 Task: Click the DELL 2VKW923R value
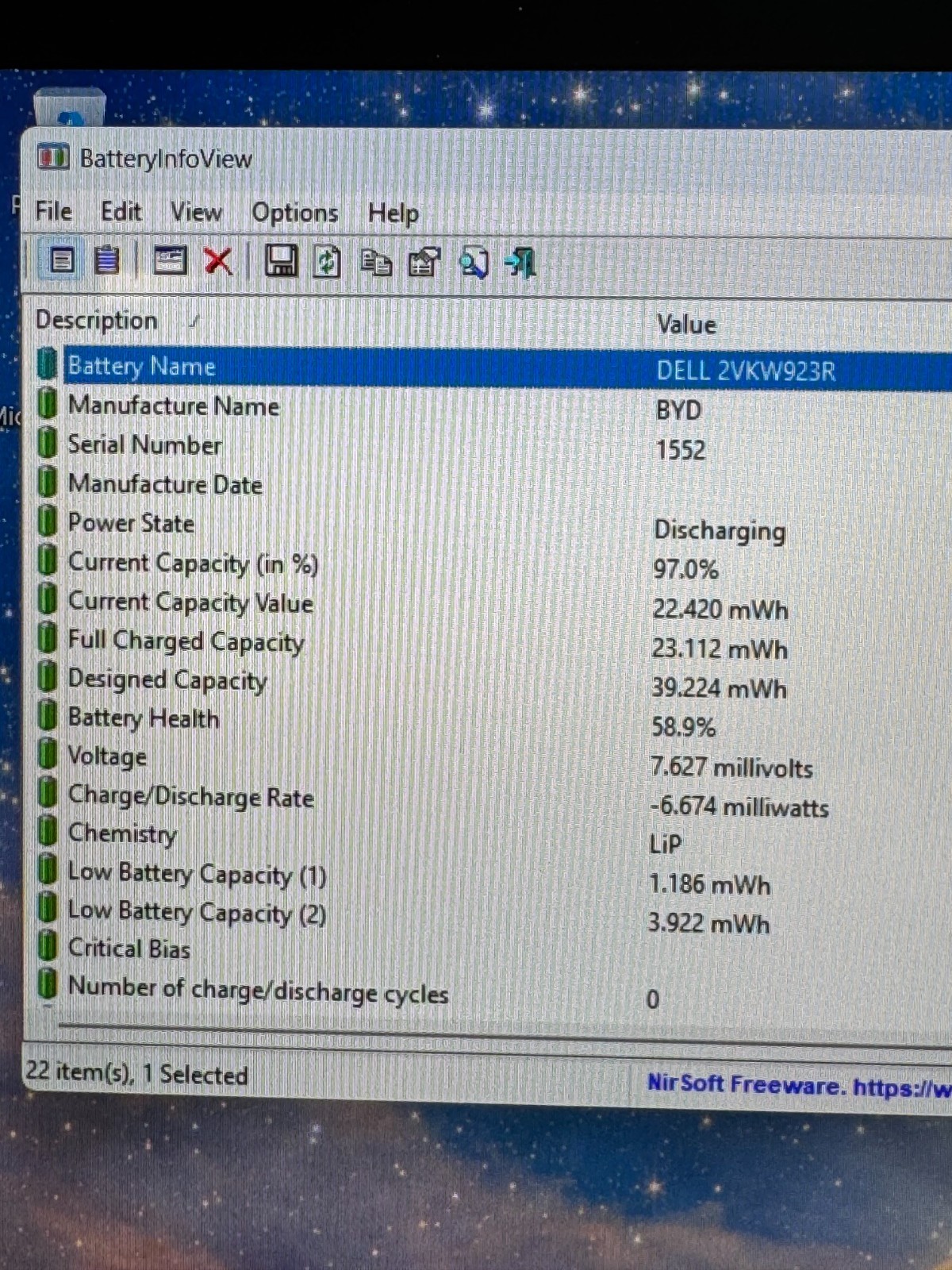(x=746, y=371)
